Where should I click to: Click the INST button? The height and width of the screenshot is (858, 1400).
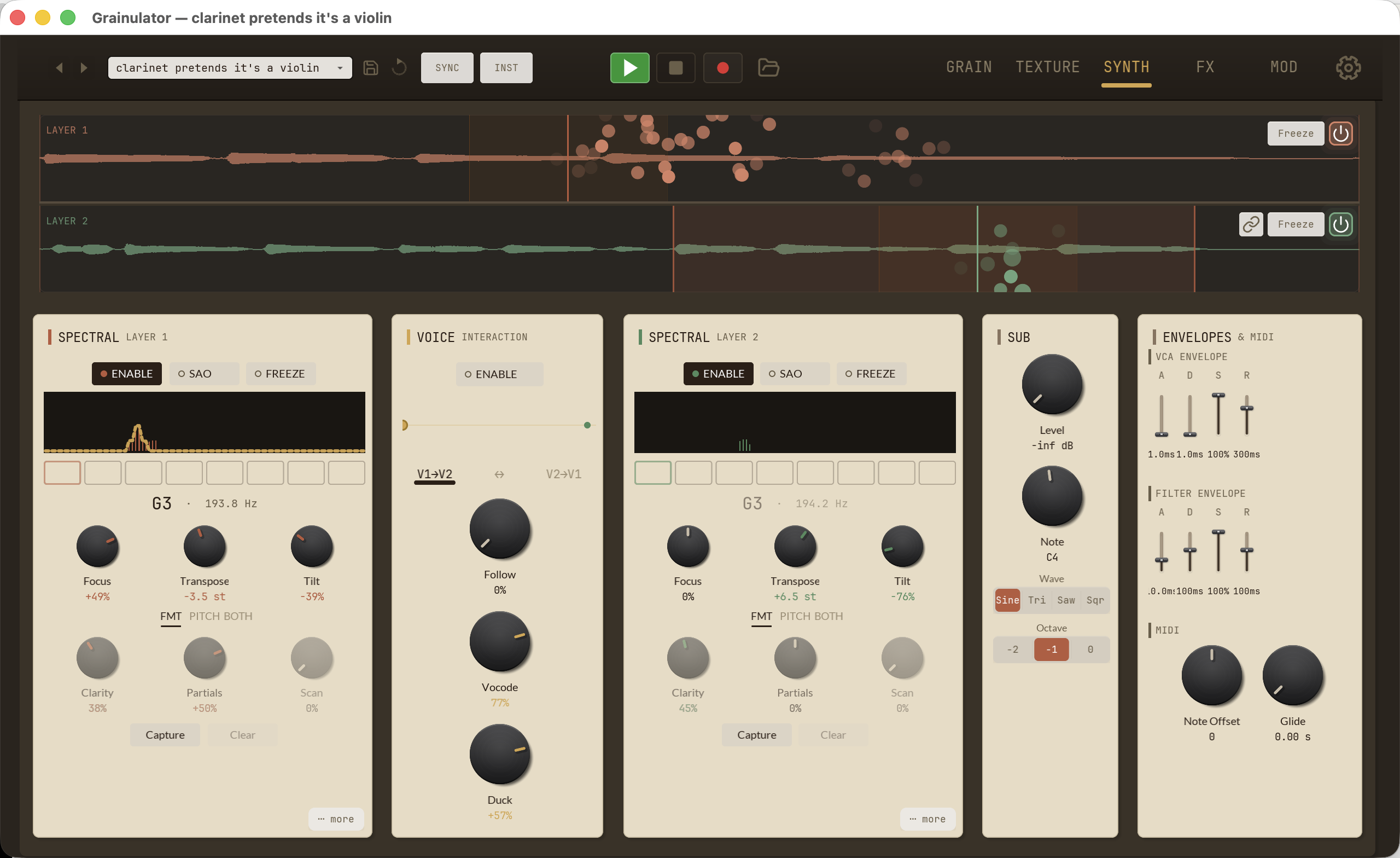[x=506, y=68]
